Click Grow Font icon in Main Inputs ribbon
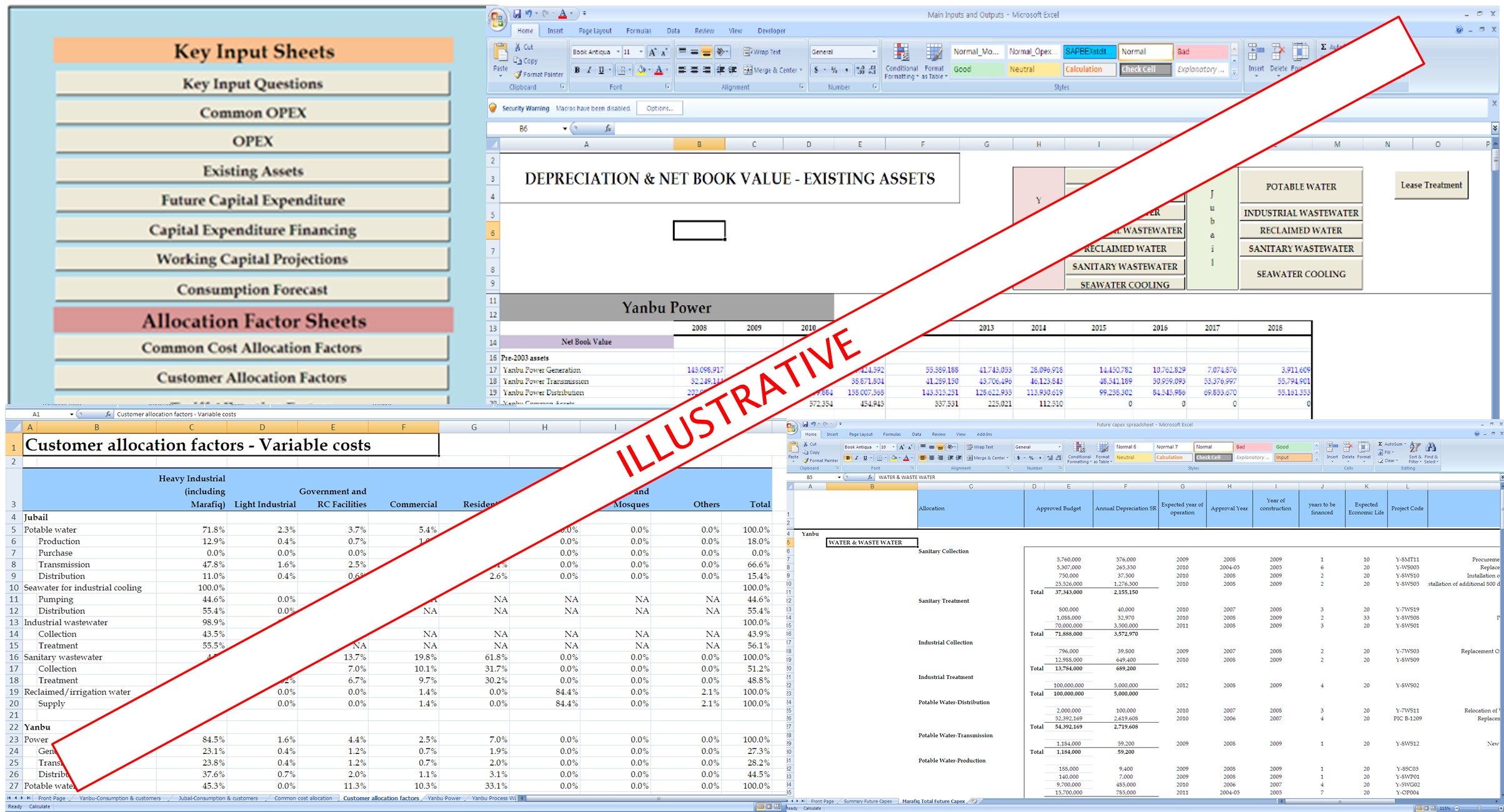 click(x=652, y=52)
